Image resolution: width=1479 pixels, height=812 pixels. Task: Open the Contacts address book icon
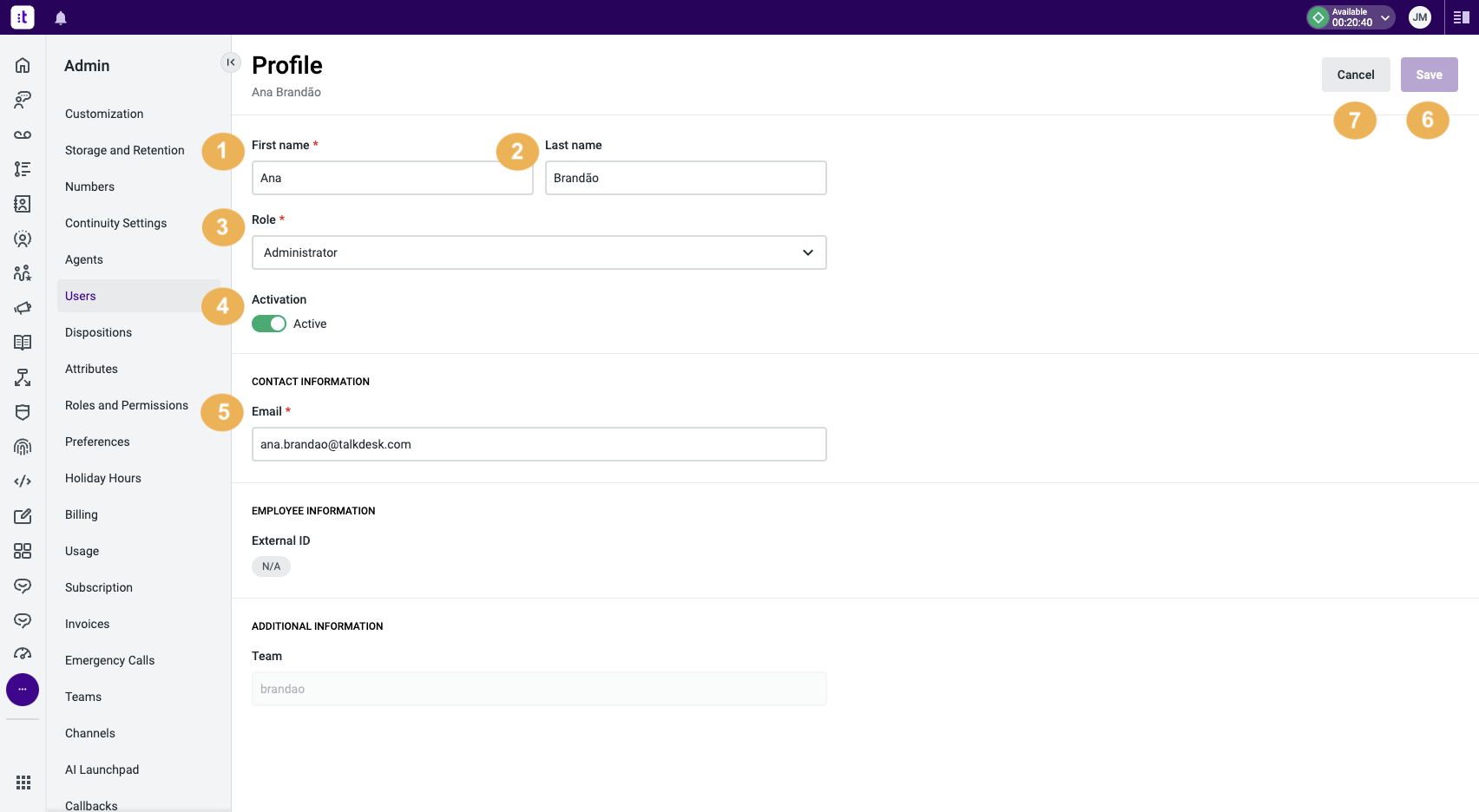[23, 204]
